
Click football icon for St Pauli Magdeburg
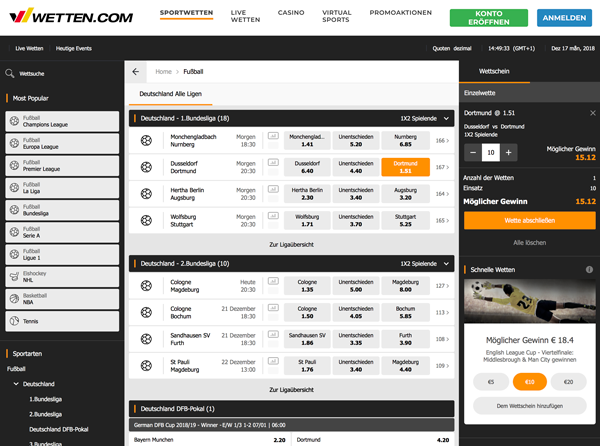pyautogui.click(x=146, y=366)
